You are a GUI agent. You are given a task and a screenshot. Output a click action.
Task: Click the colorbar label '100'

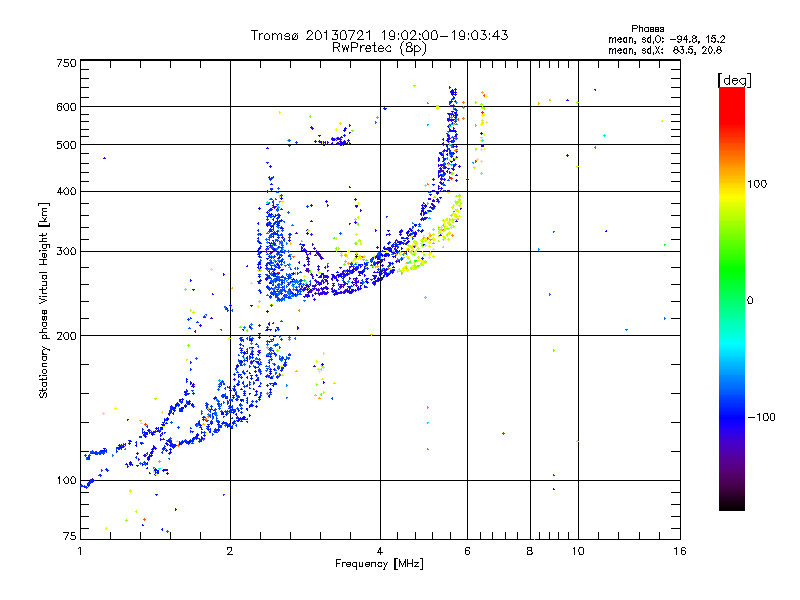[757, 184]
